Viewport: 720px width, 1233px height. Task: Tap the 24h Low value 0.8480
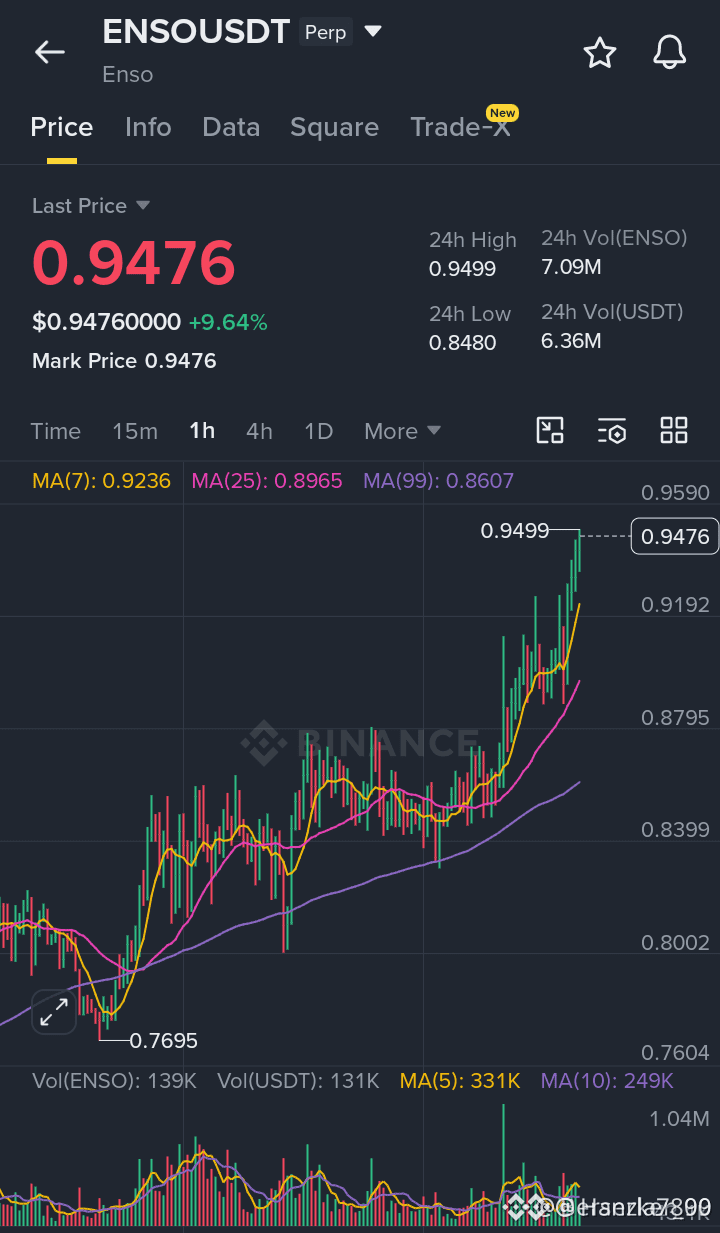coord(462,342)
